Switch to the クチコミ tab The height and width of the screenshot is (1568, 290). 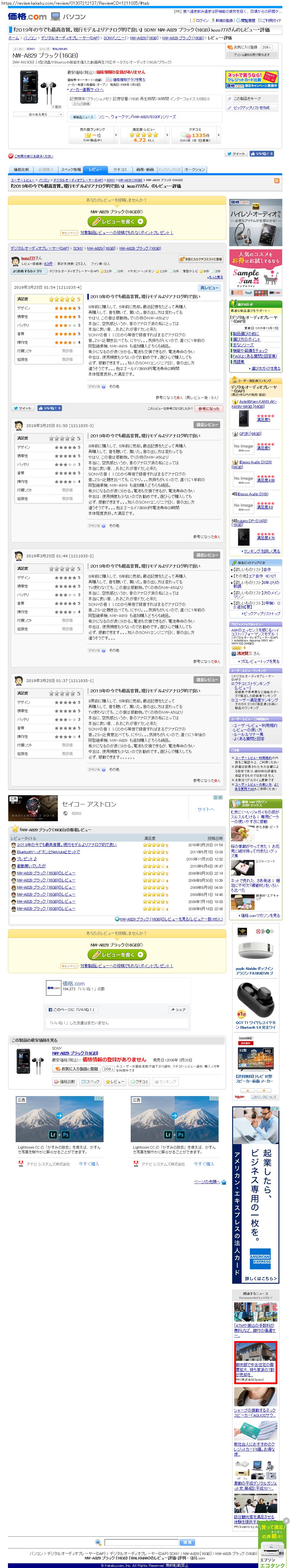point(120,170)
